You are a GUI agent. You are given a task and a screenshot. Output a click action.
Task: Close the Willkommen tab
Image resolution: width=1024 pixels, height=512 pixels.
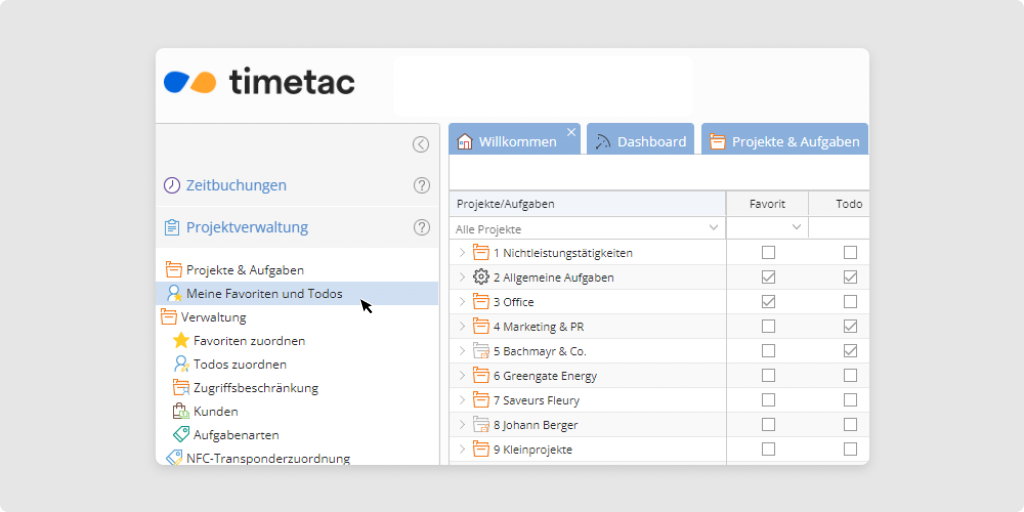pos(572,132)
